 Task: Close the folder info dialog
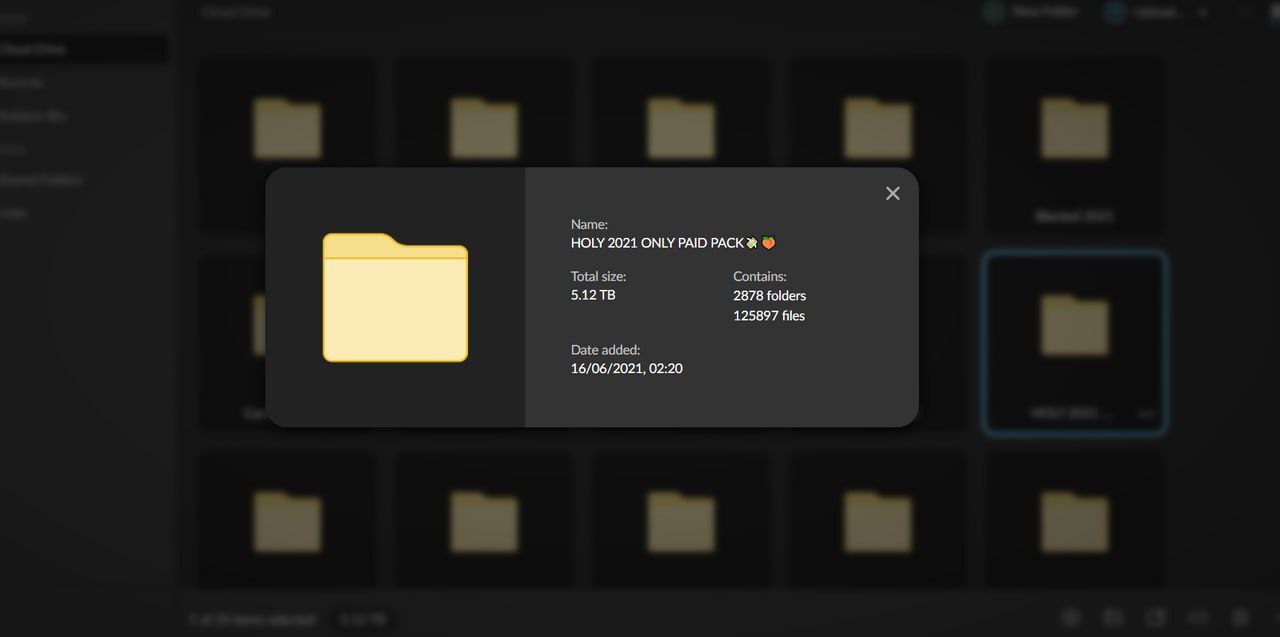[x=893, y=193]
